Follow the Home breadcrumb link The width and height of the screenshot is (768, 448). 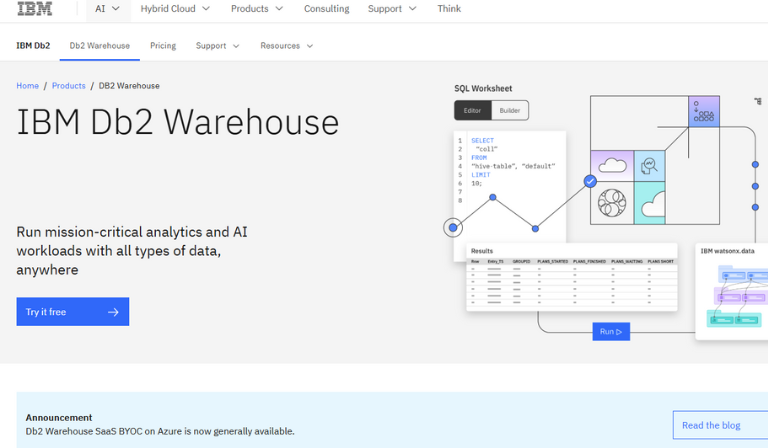coord(27,86)
